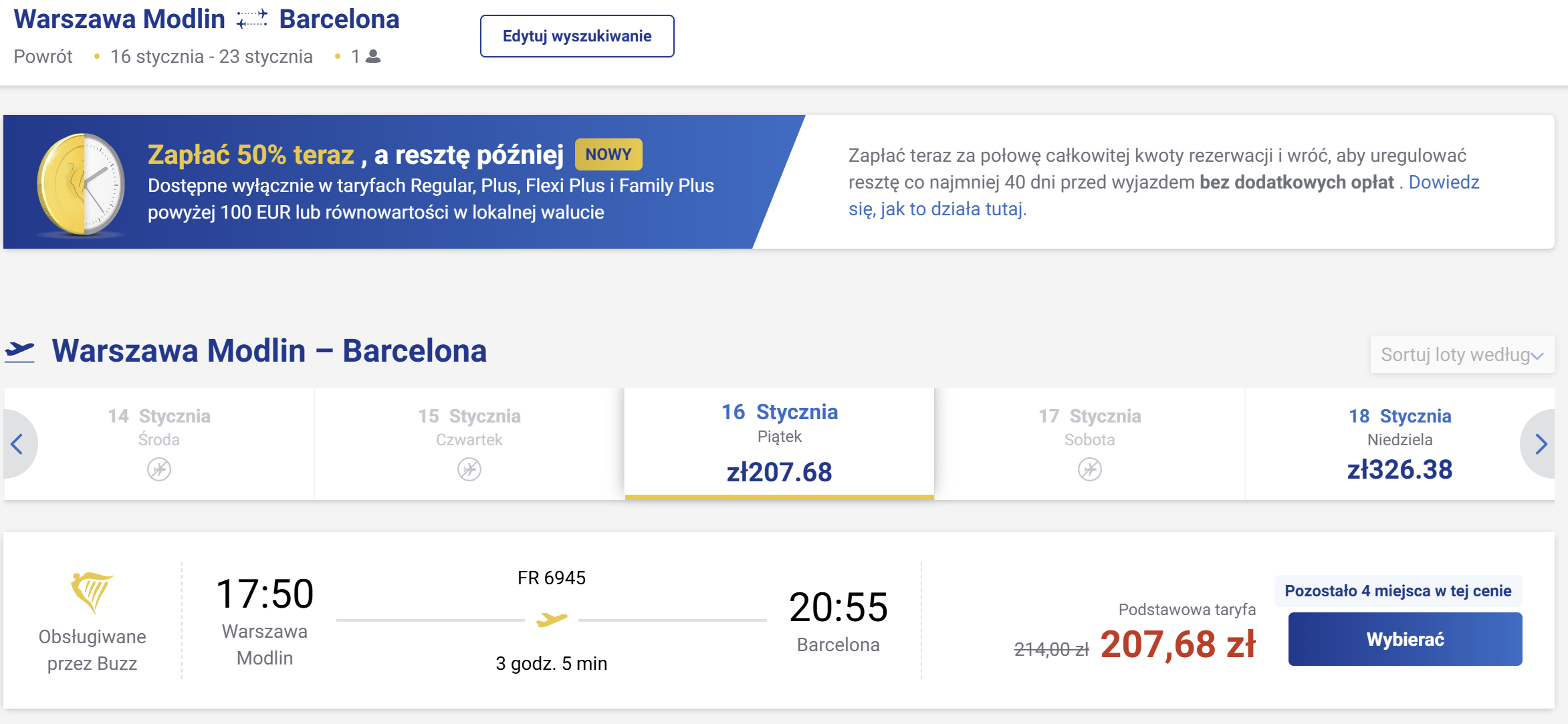Click the passenger person icon
This screenshot has height=724, width=1568.
pyautogui.click(x=374, y=56)
